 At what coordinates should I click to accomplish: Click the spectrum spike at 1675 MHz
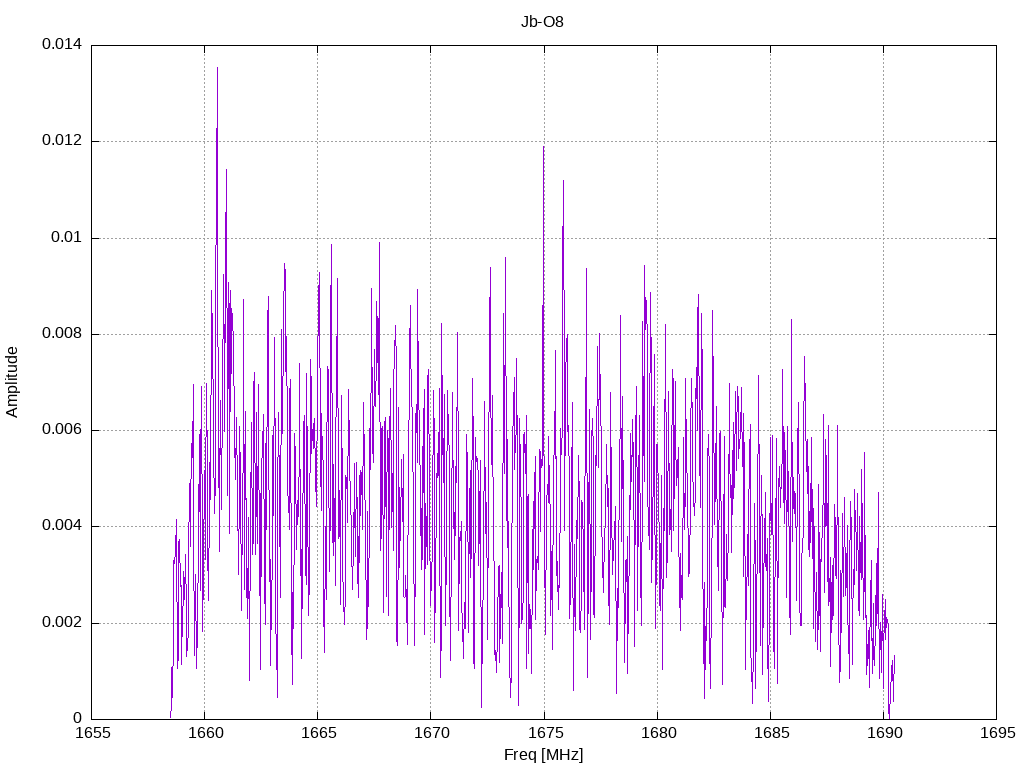[x=543, y=147]
